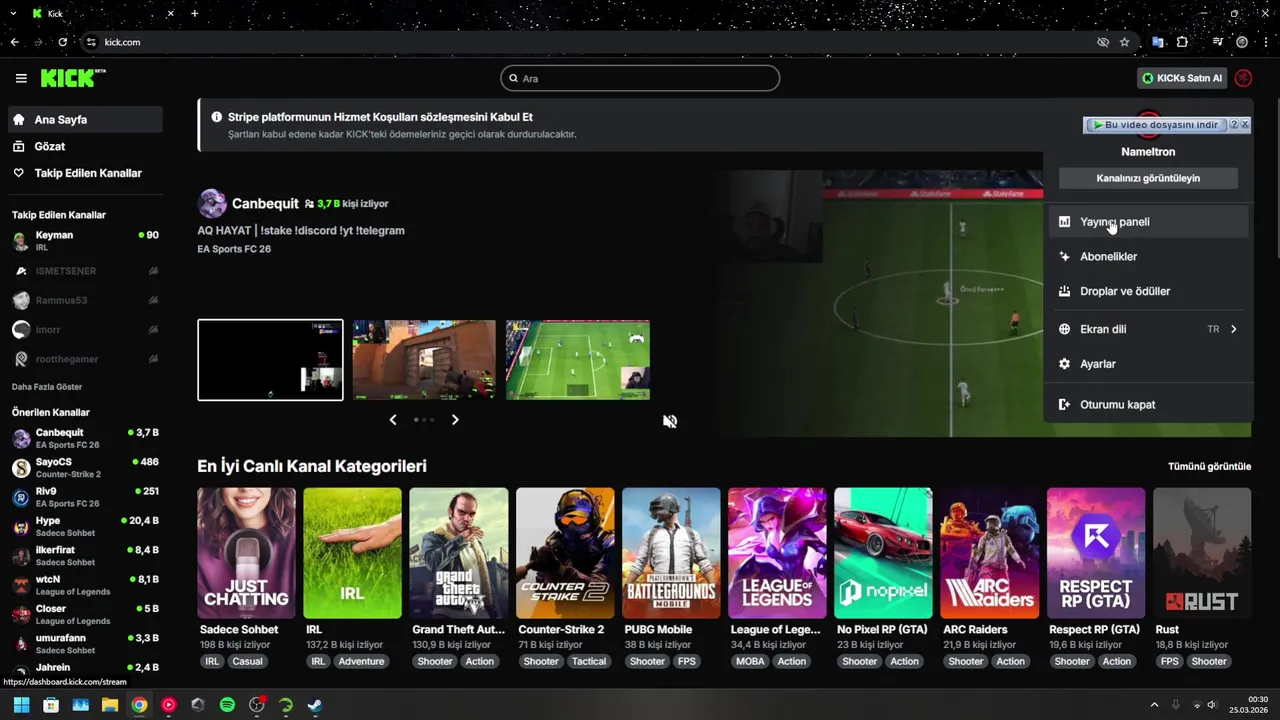
Task: Open Rammus53 channel row
Action: [x=85, y=300]
